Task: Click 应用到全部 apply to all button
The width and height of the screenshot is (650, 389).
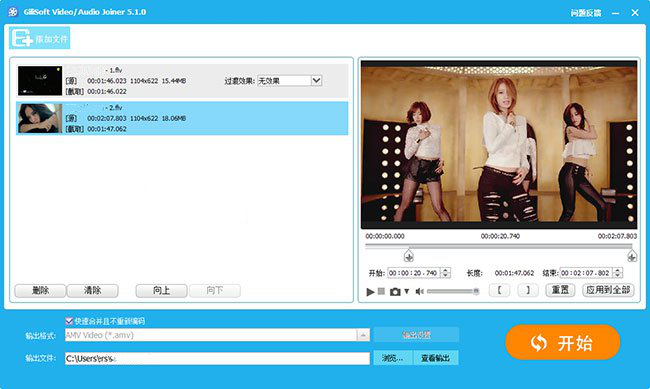Action: pyautogui.click(x=608, y=290)
